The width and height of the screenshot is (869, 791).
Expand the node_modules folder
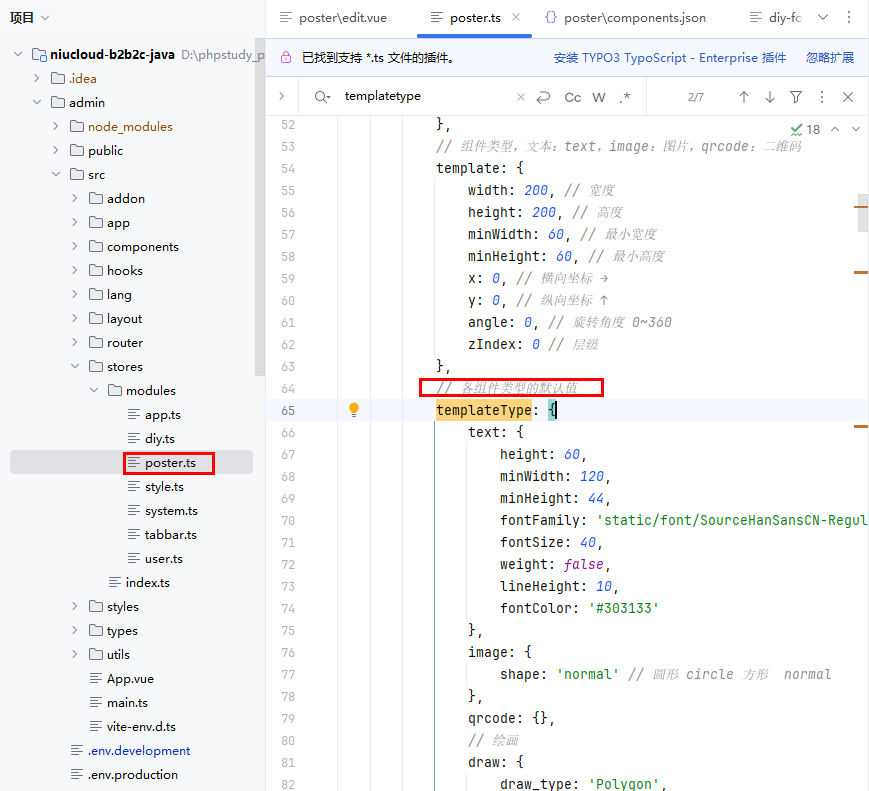tap(56, 127)
